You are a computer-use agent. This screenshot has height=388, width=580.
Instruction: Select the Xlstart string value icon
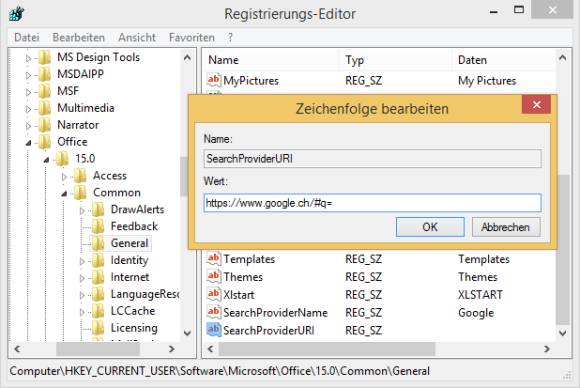click(x=213, y=294)
